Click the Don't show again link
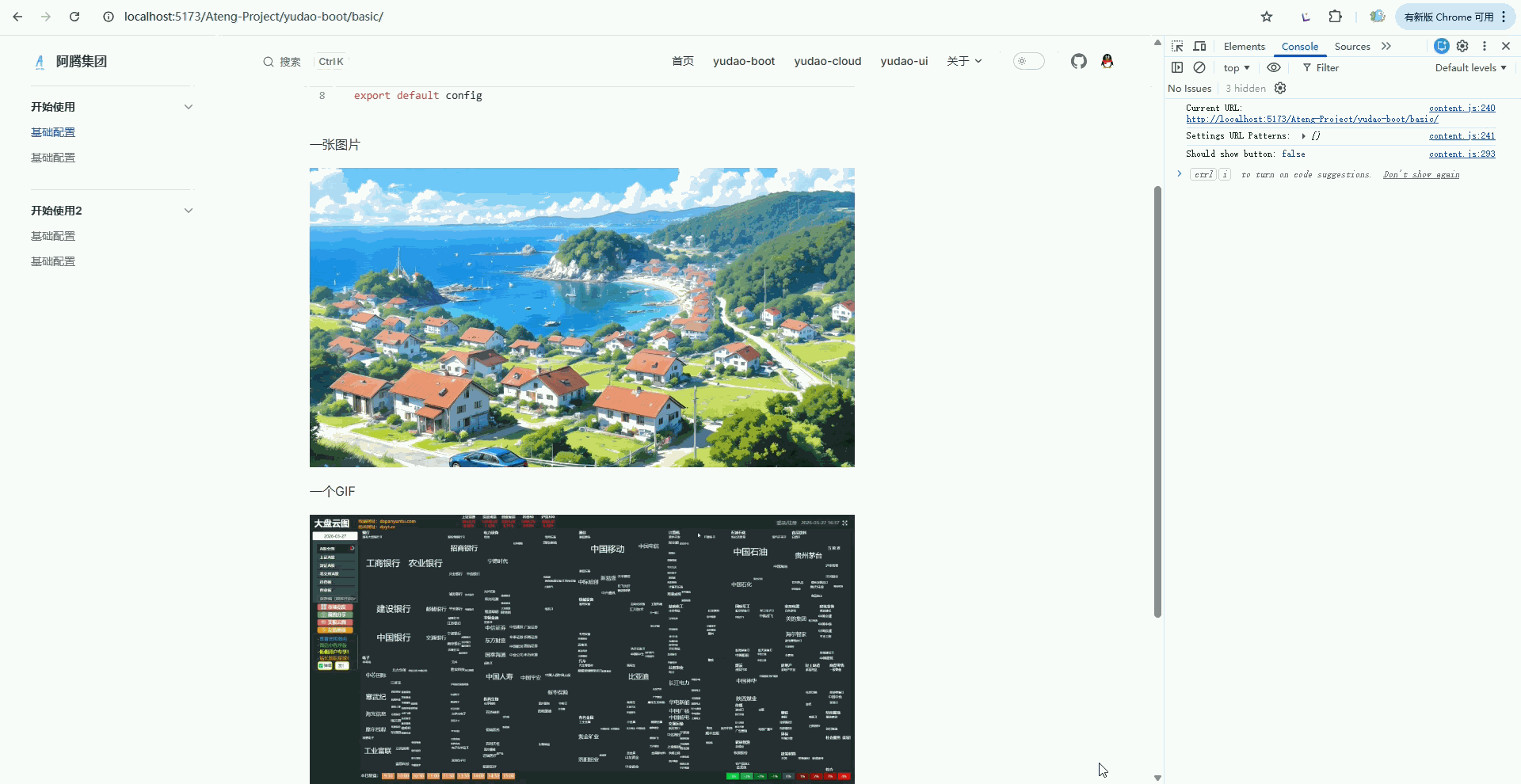 (x=1420, y=174)
